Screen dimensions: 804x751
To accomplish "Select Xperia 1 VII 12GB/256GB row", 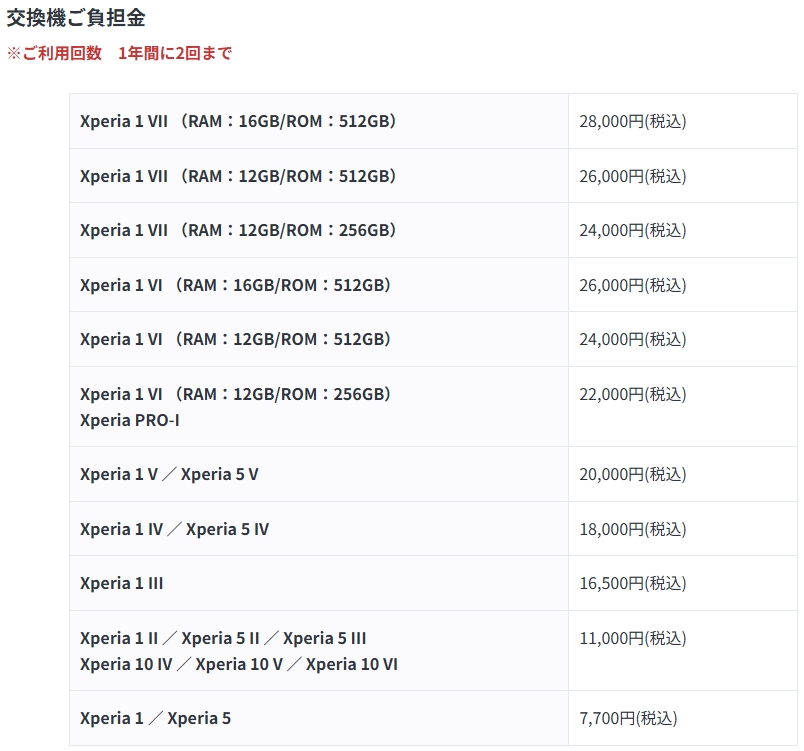I will point(433,230).
